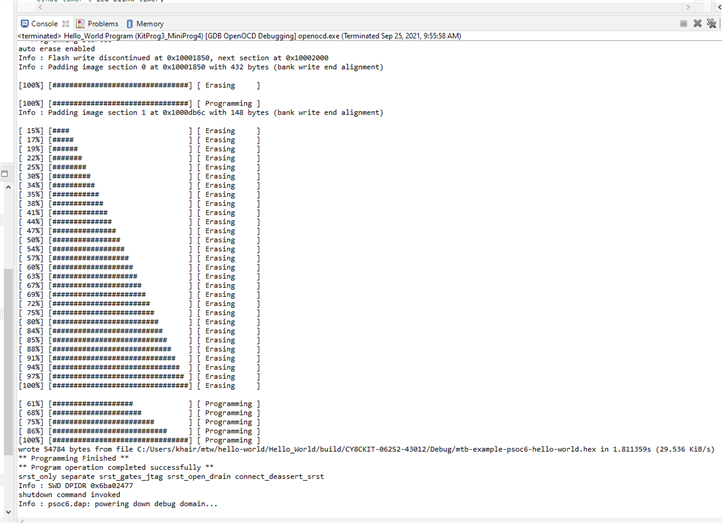The height and width of the screenshot is (523, 722).
Task: Click the 'SWD DPIDR 0x6ba02477' line
Action: point(76,485)
